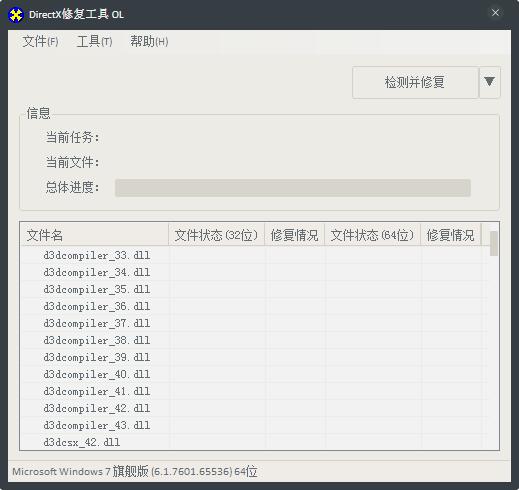This screenshot has height=490, width=519.
Task: Click the file list vertical scrollbar thumb
Action: 494,244
